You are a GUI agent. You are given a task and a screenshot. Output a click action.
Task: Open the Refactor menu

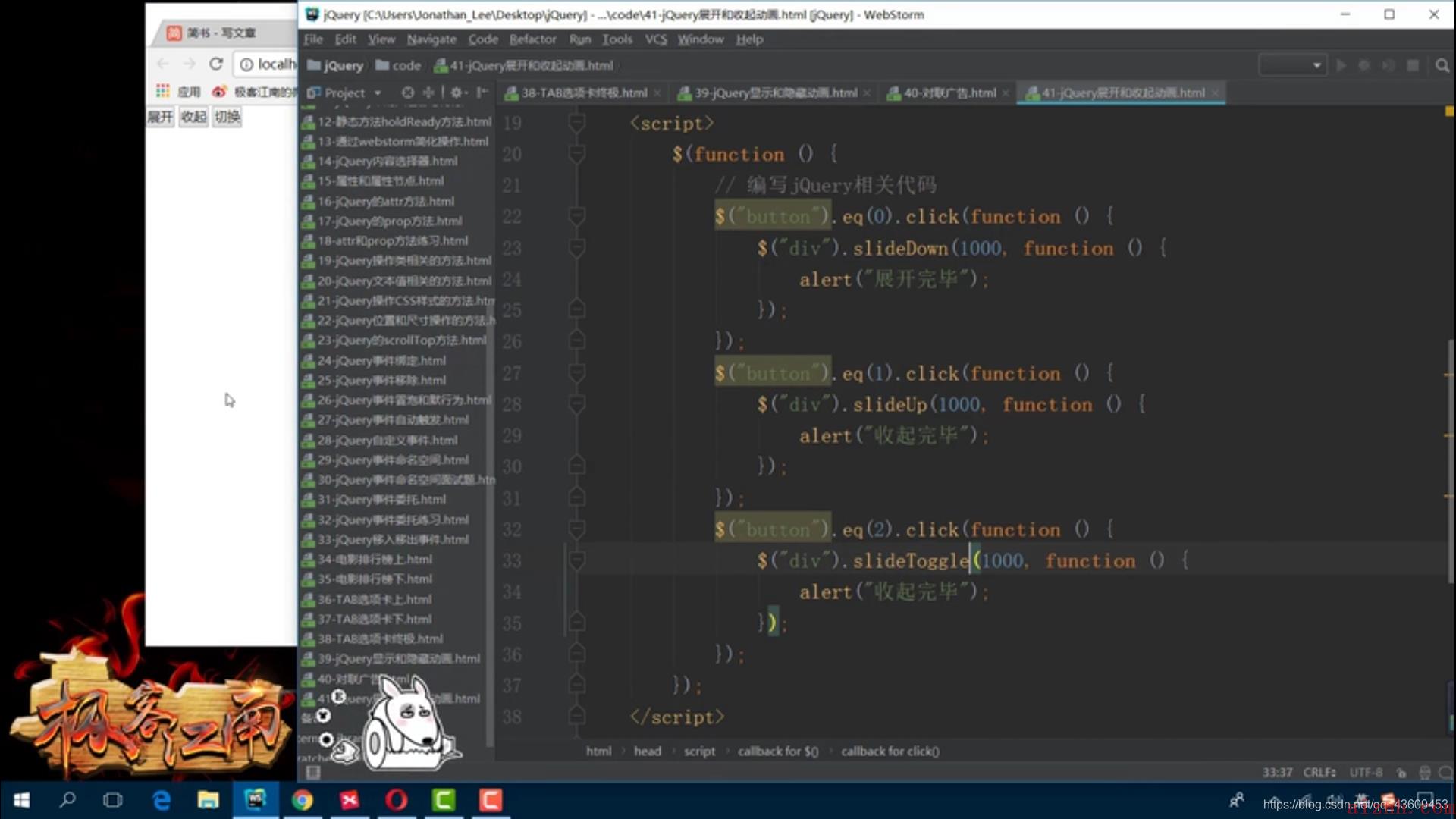532,39
